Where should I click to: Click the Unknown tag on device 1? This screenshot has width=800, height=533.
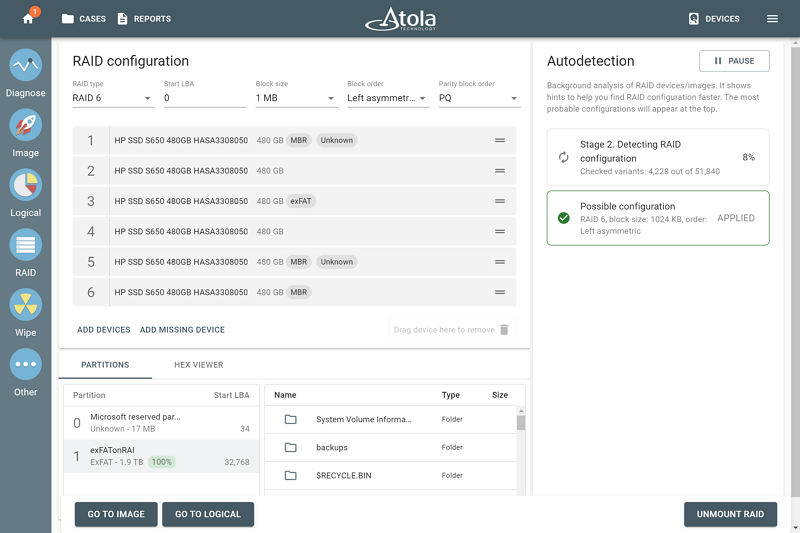[337, 140]
